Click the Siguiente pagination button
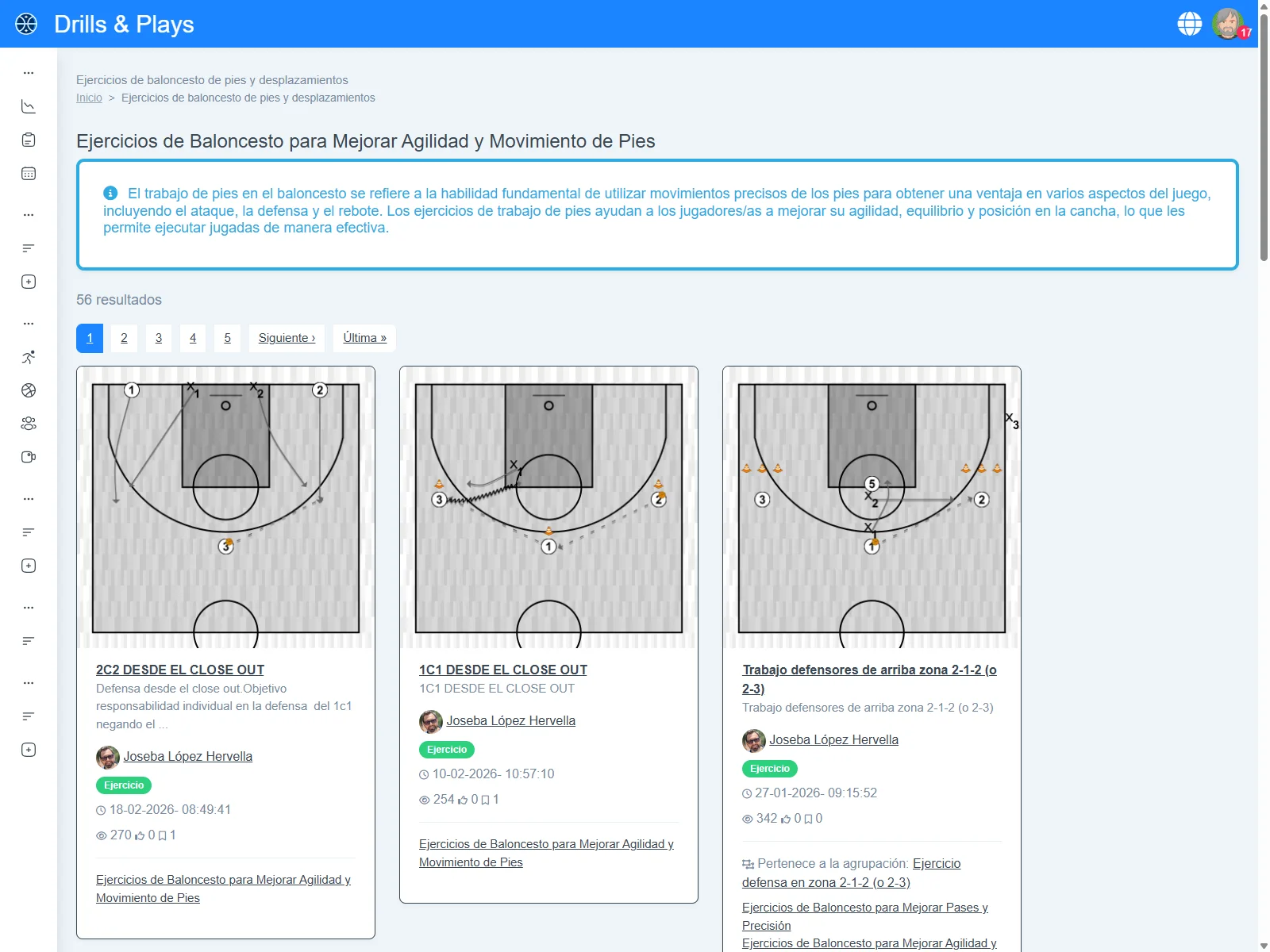This screenshot has height=952, width=1270. click(x=287, y=338)
